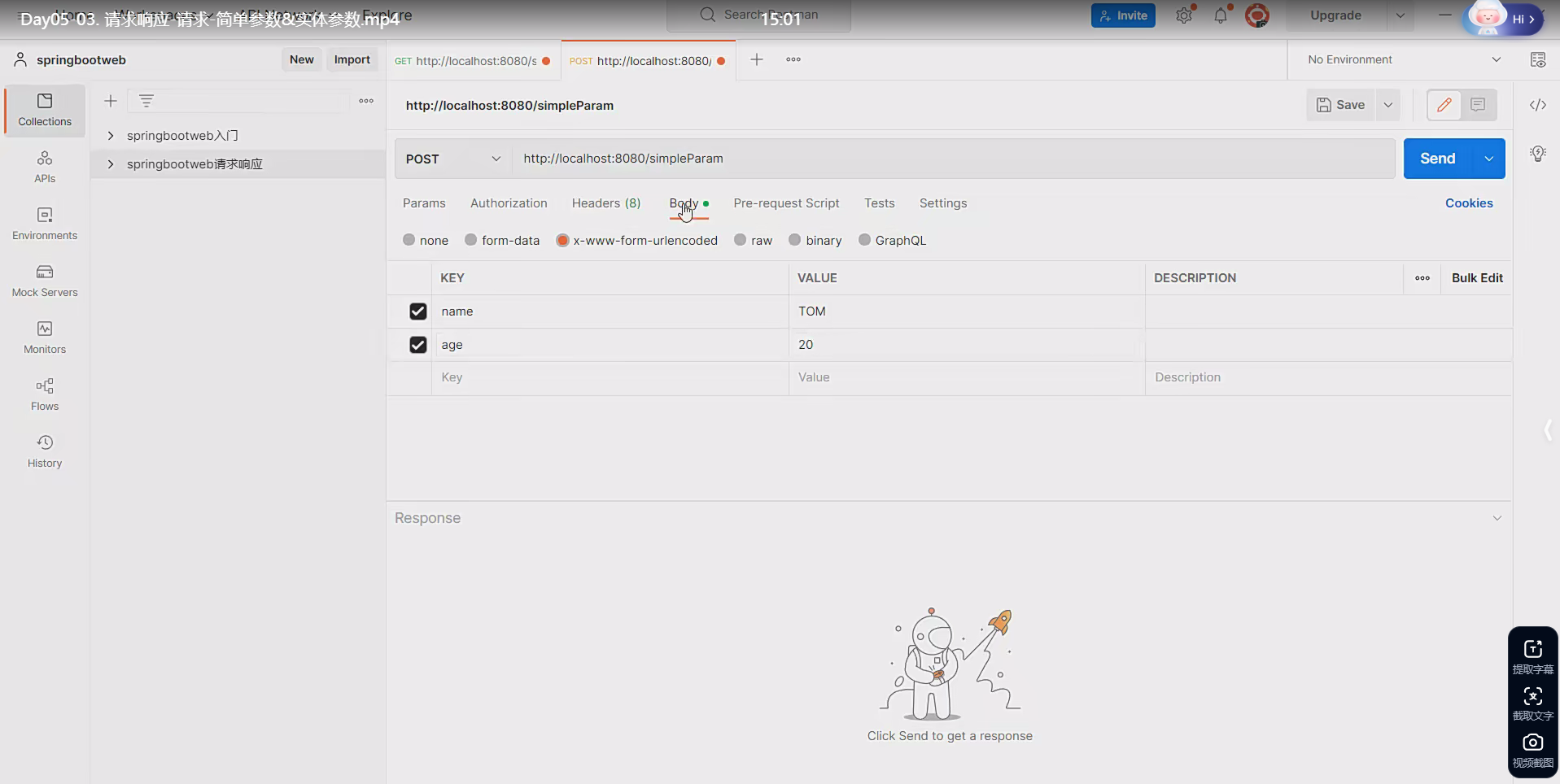Open the Monitors sidebar panel
Screen dimensions: 1560x784
[x=45, y=338]
